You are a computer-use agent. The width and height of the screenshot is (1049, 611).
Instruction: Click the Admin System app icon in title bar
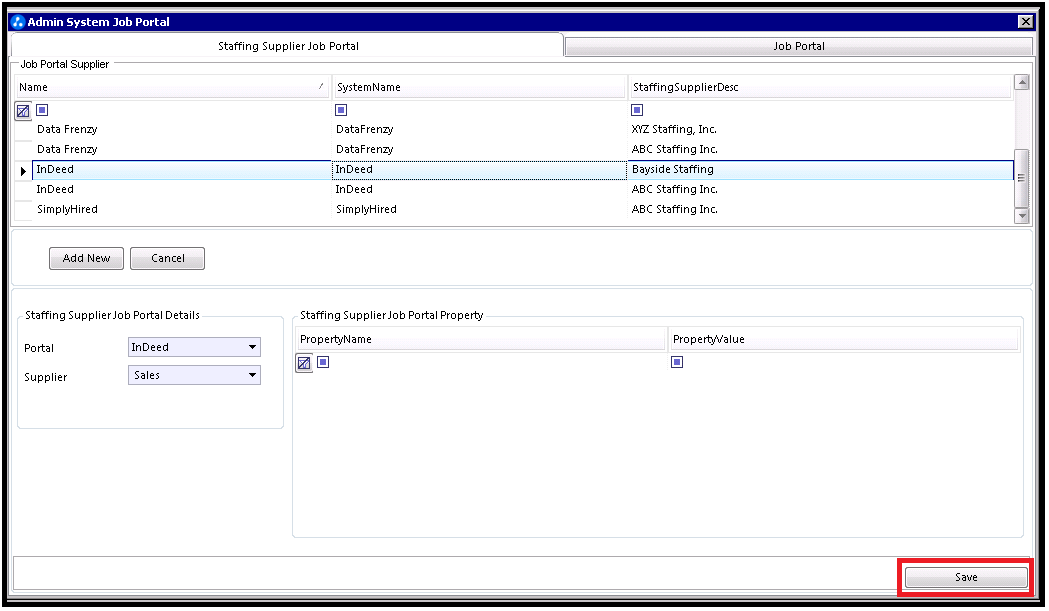click(17, 22)
